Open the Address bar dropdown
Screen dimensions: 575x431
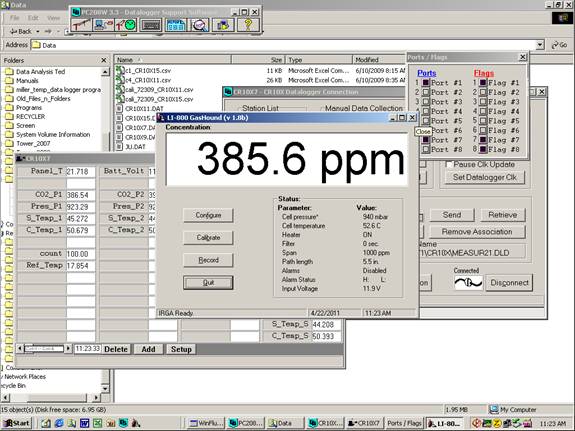pyautogui.click(x=540, y=45)
